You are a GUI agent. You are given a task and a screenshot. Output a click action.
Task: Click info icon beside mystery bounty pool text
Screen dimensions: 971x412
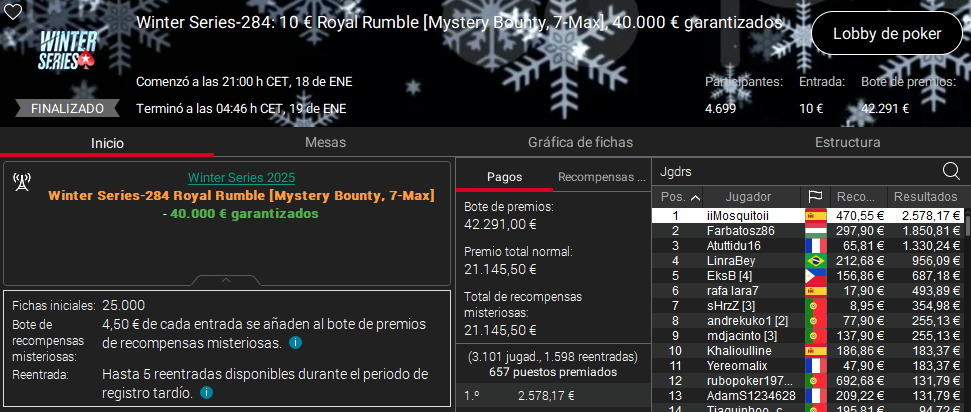(x=295, y=343)
